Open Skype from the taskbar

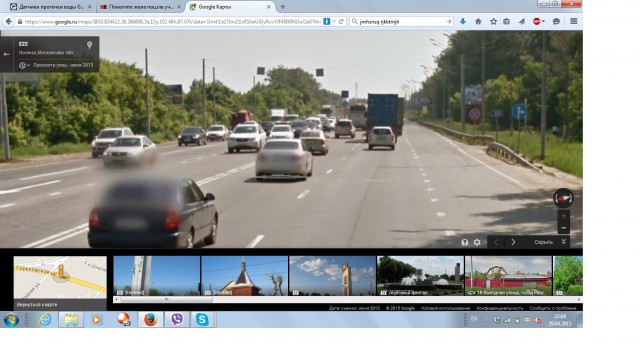pos(202,320)
